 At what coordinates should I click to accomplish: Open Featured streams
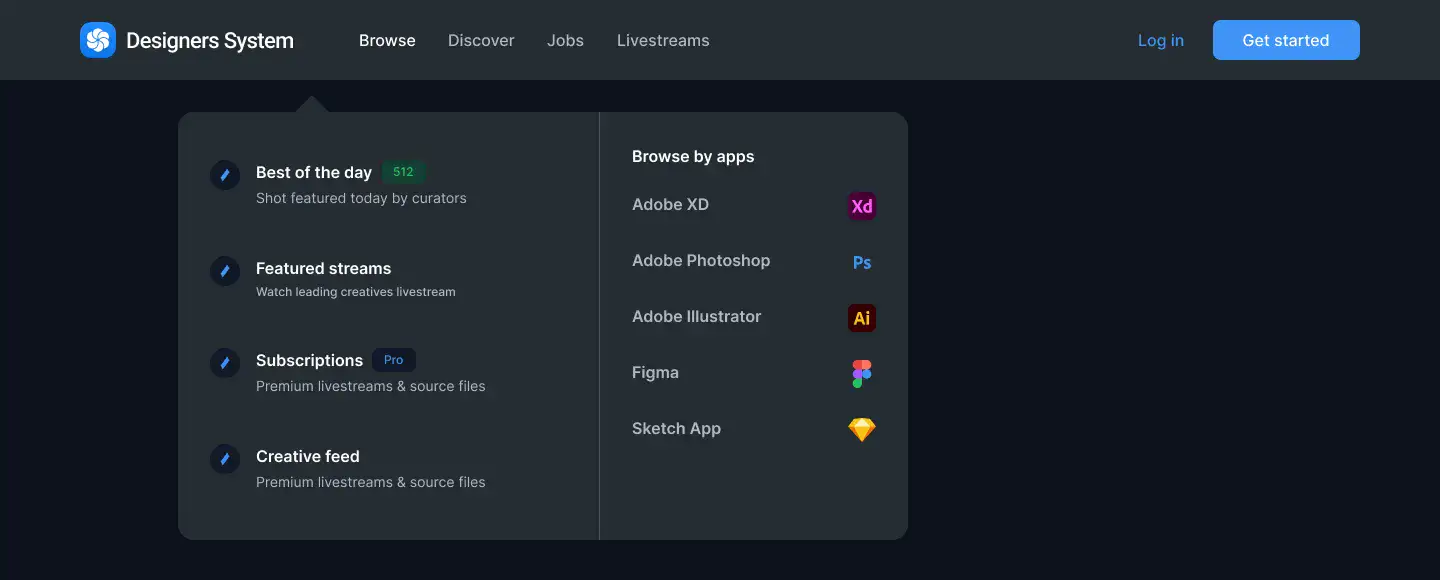pos(323,268)
